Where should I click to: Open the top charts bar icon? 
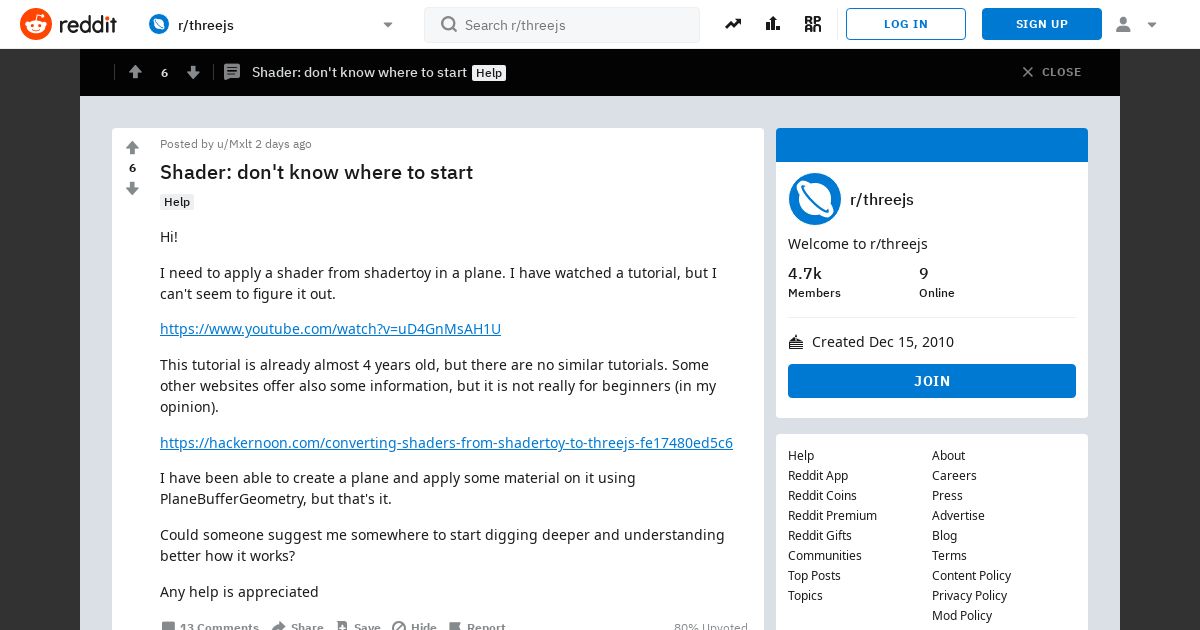click(772, 24)
